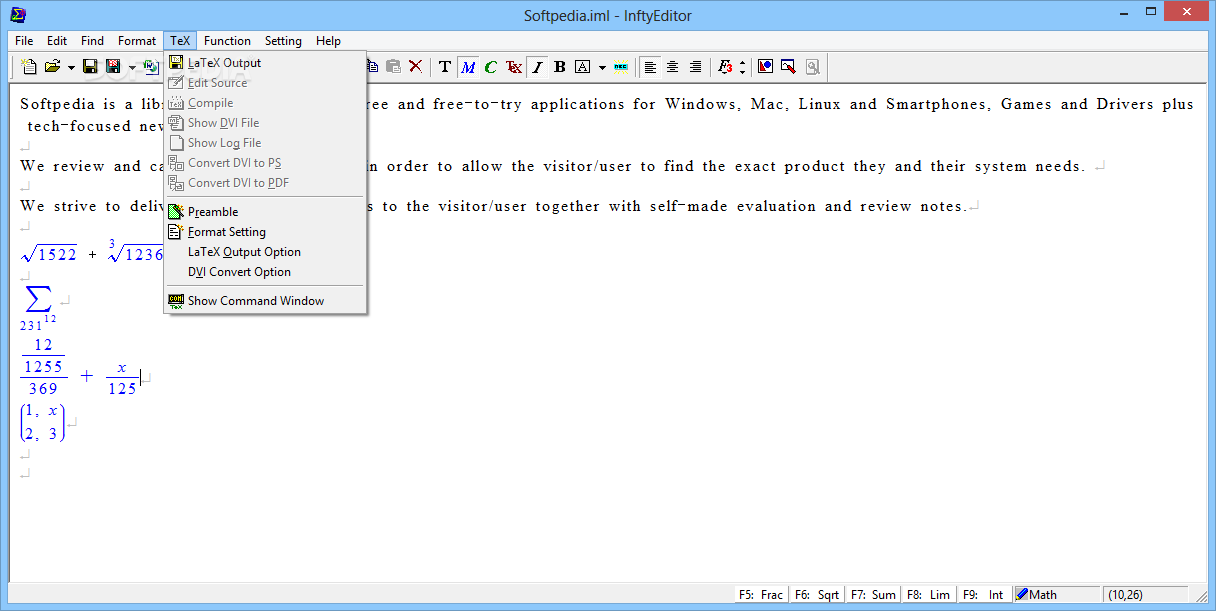The height and width of the screenshot is (611, 1216).
Task: Switch to Text mode with the T icon
Action: tap(445, 67)
